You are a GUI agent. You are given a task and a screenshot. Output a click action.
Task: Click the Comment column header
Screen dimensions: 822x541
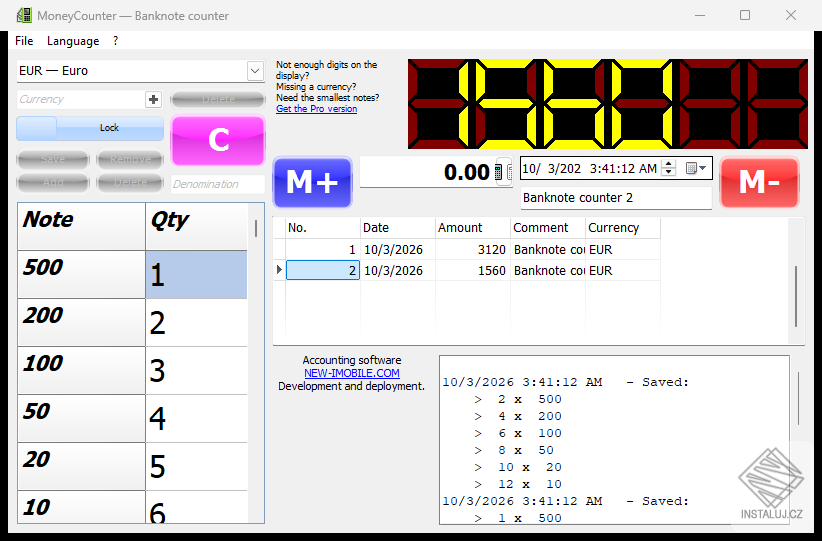[548, 228]
